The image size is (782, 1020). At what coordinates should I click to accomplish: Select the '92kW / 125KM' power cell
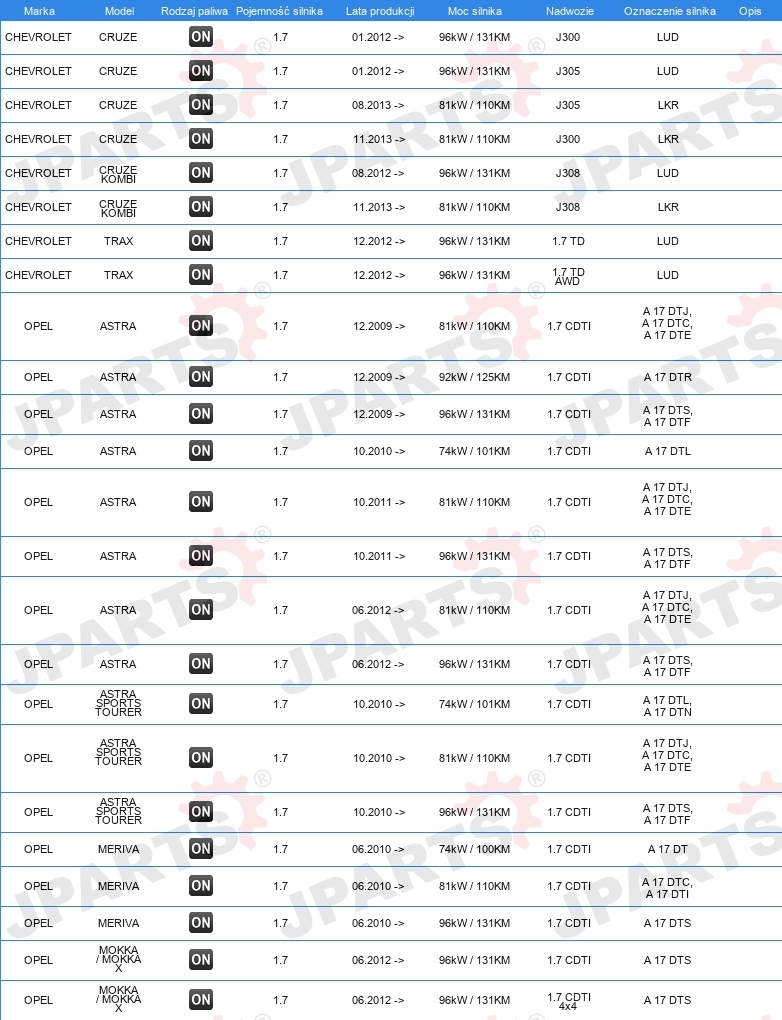(474, 377)
